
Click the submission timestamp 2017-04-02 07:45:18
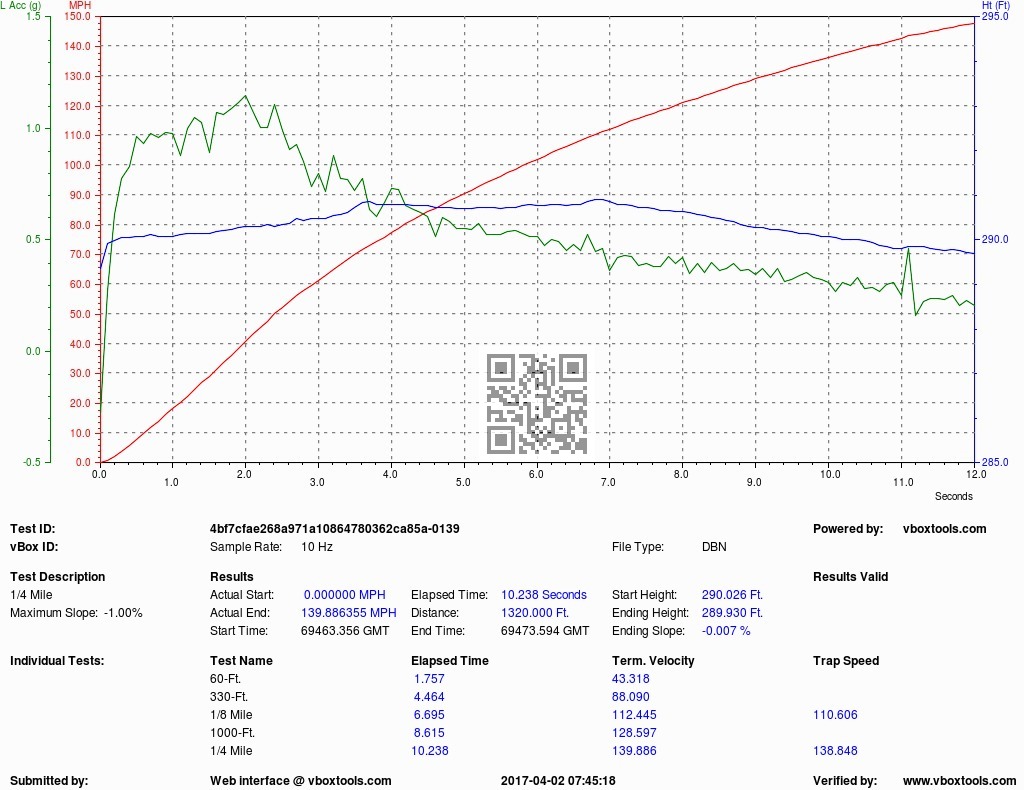(558, 781)
